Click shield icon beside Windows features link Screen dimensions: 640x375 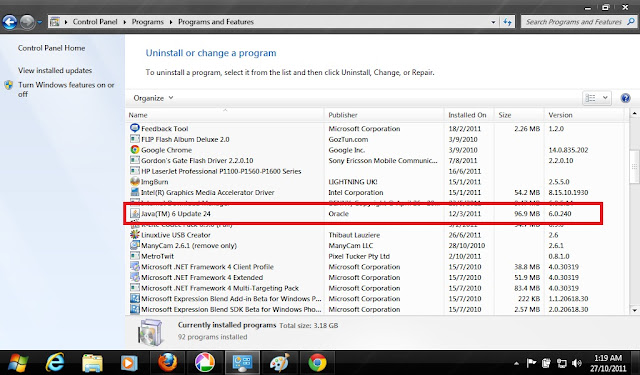click(x=9, y=85)
